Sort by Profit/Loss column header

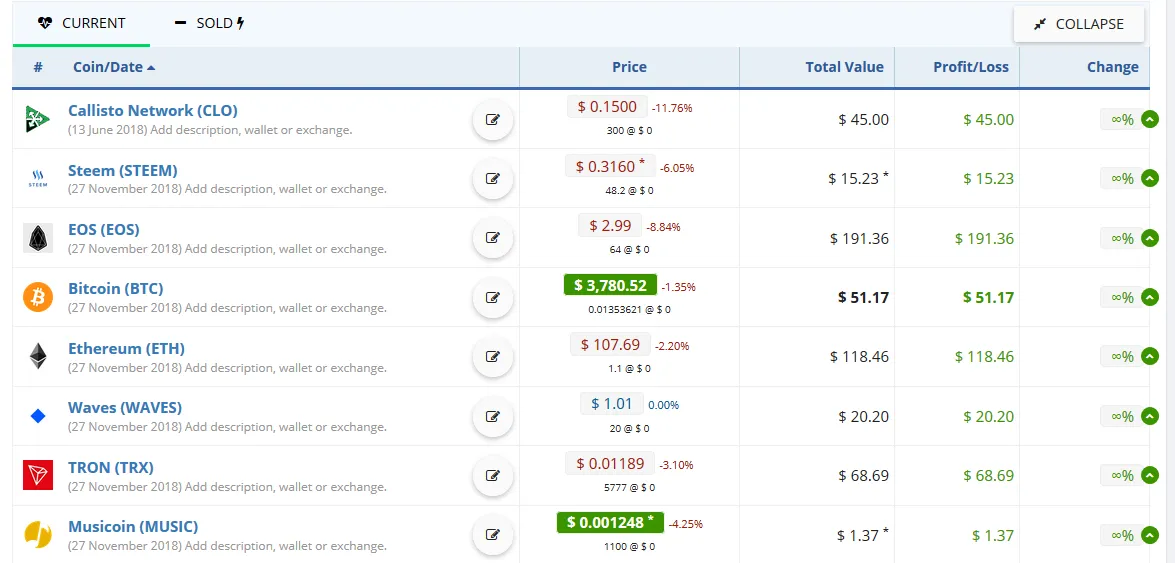[x=970, y=67]
